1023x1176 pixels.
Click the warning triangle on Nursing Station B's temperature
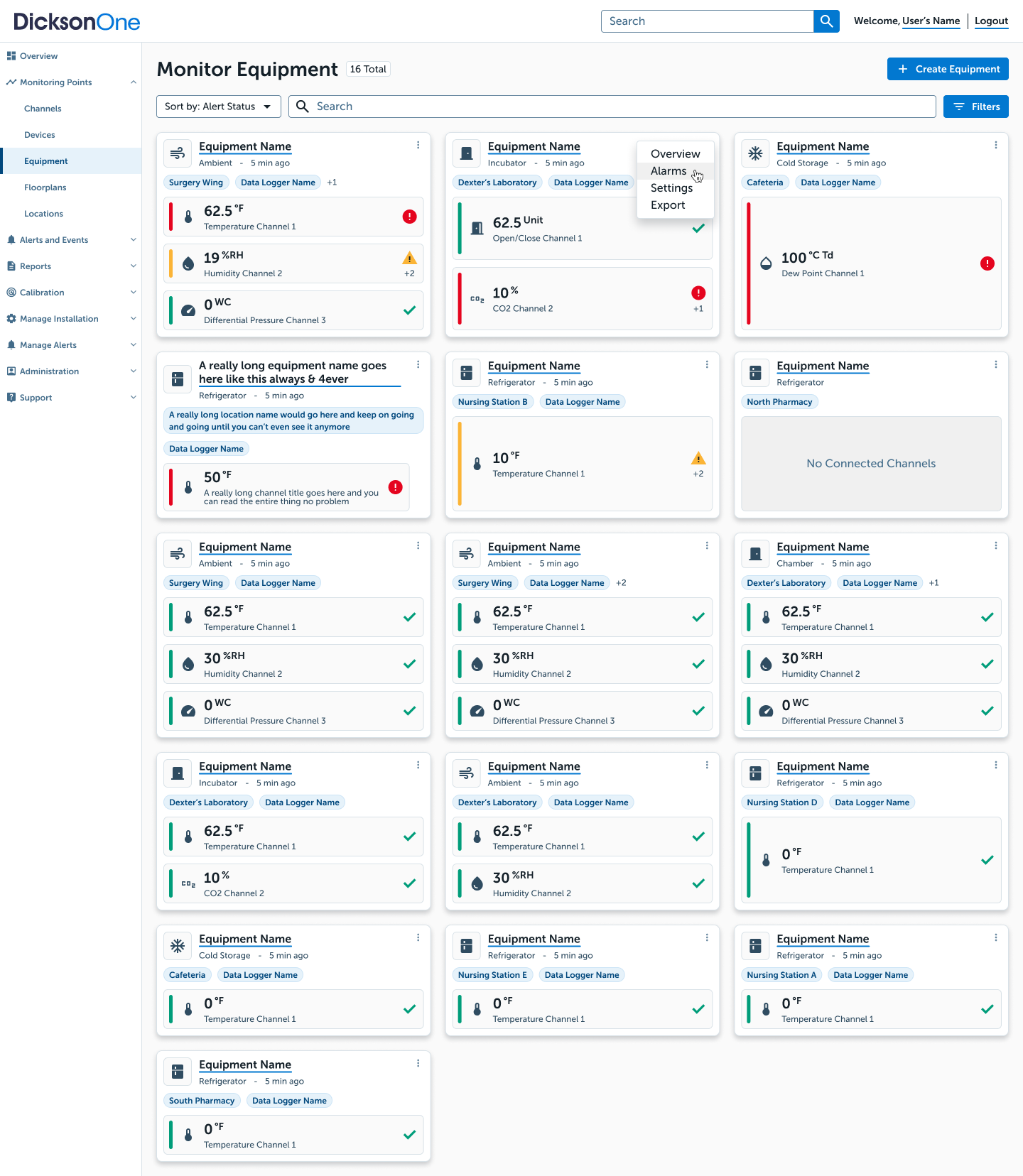click(698, 458)
